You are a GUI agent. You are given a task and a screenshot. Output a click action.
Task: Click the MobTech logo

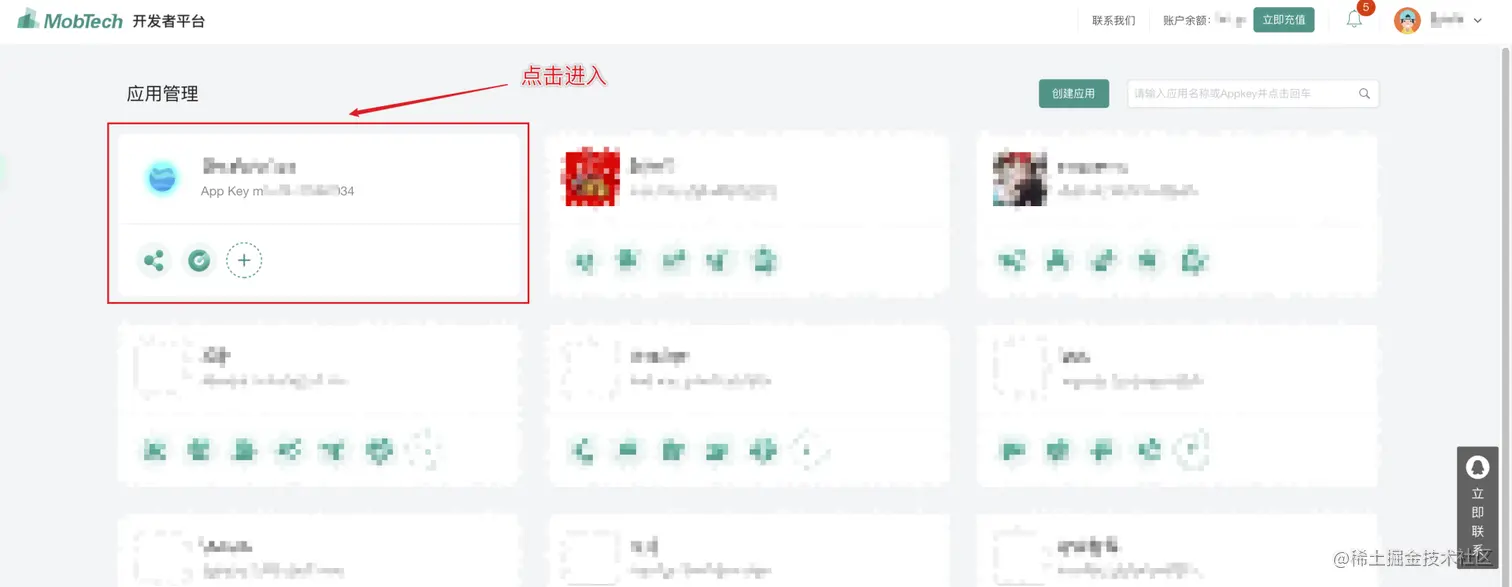tap(70, 19)
